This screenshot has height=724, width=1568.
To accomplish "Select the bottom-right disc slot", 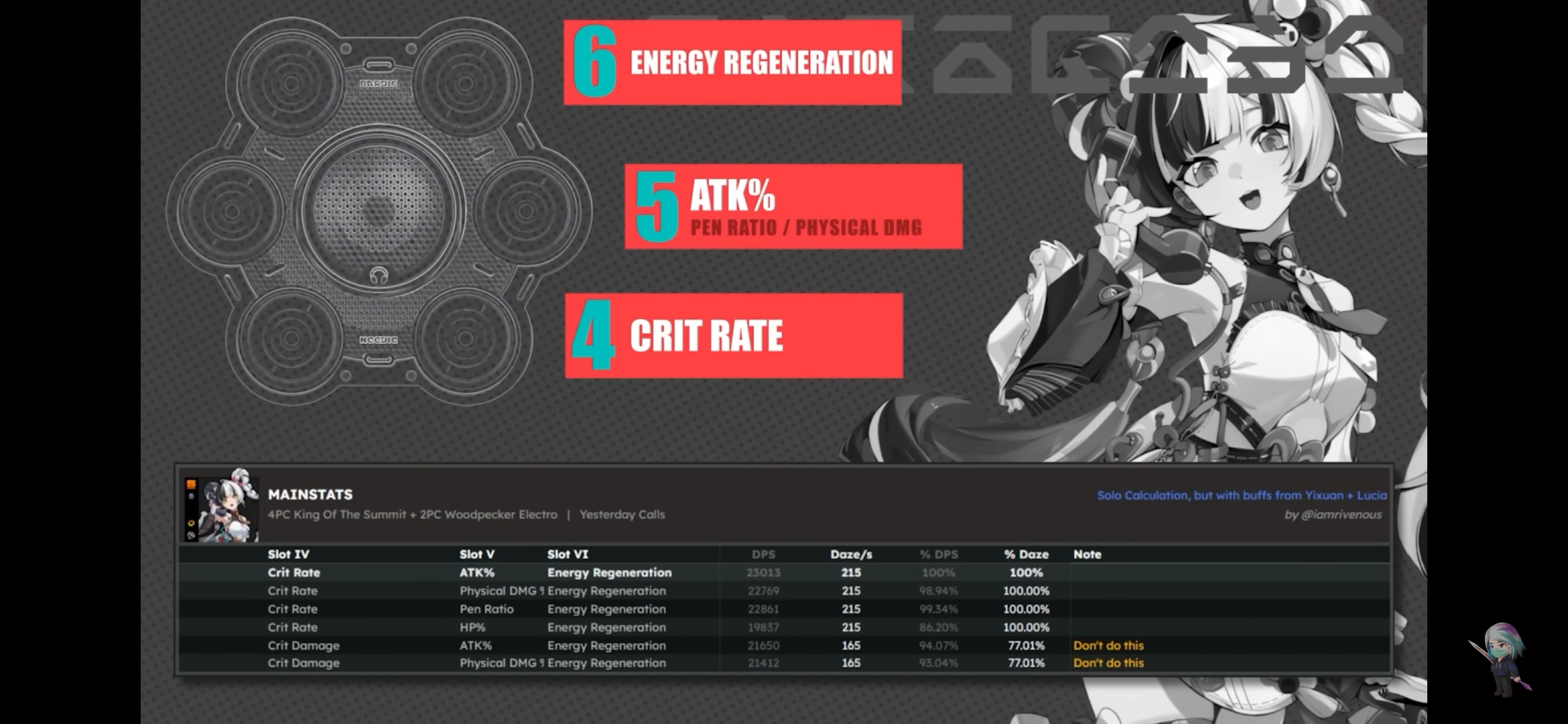I will pyautogui.click(x=466, y=339).
